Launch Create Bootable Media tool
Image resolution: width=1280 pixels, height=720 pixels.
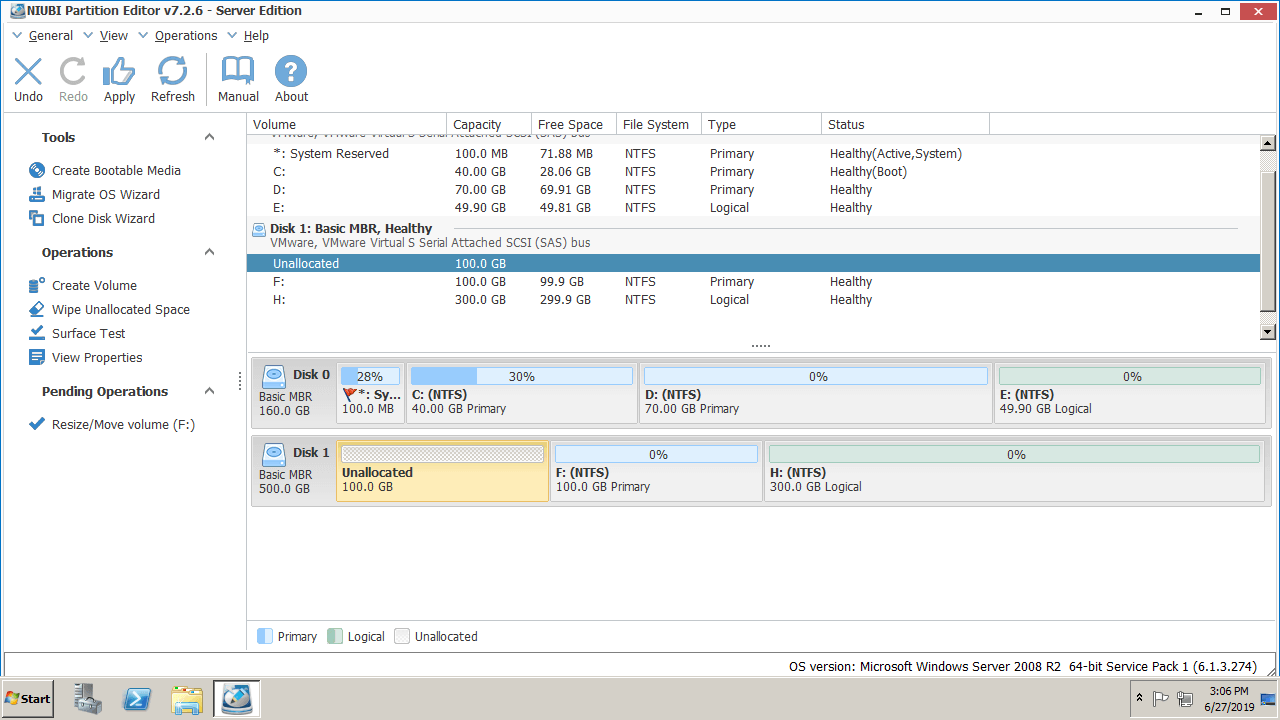(x=116, y=171)
